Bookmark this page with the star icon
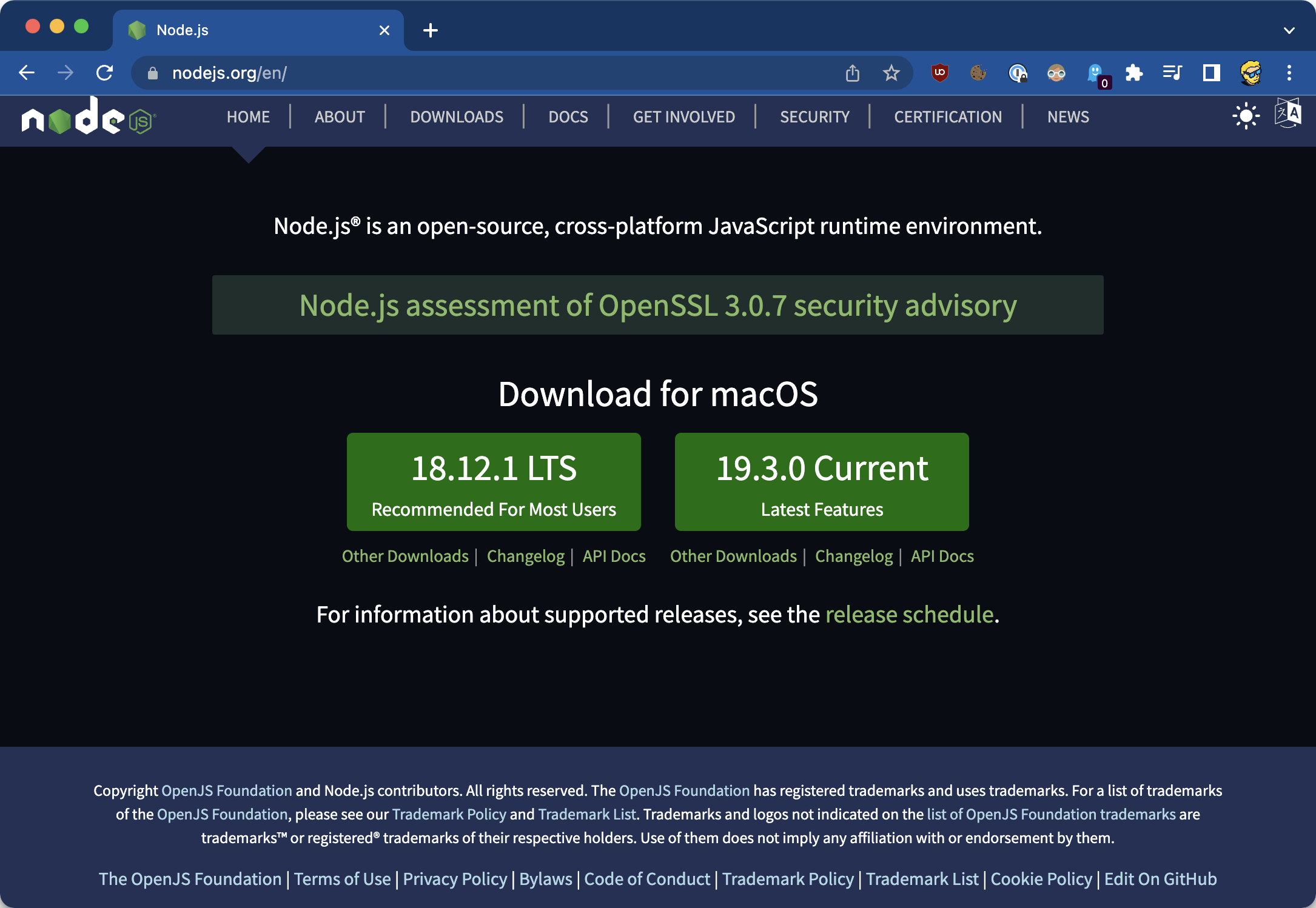1316x908 pixels. pos(891,73)
